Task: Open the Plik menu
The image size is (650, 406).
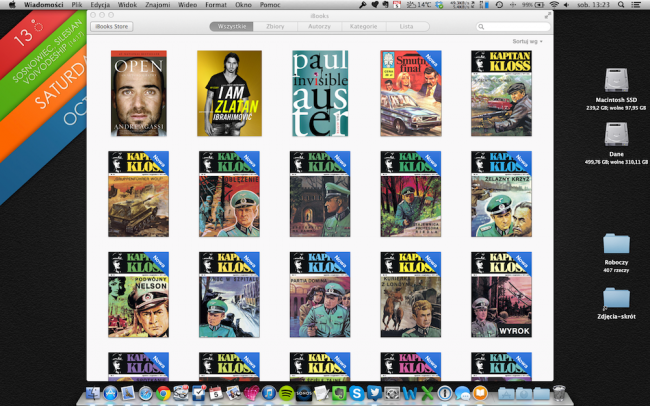Action: pyautogui.click(x=77, y=5)
